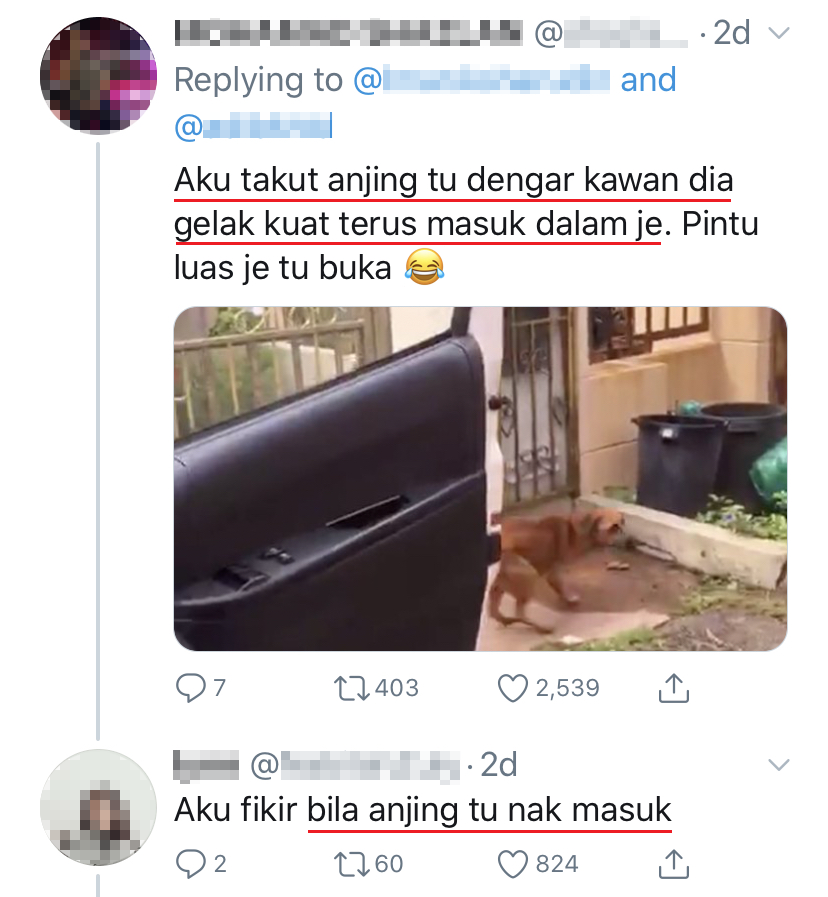Open the tweet text 'Aku fikir bila anjing'
This screenshot has height=897, width=828.
click(x=422, y=810)
